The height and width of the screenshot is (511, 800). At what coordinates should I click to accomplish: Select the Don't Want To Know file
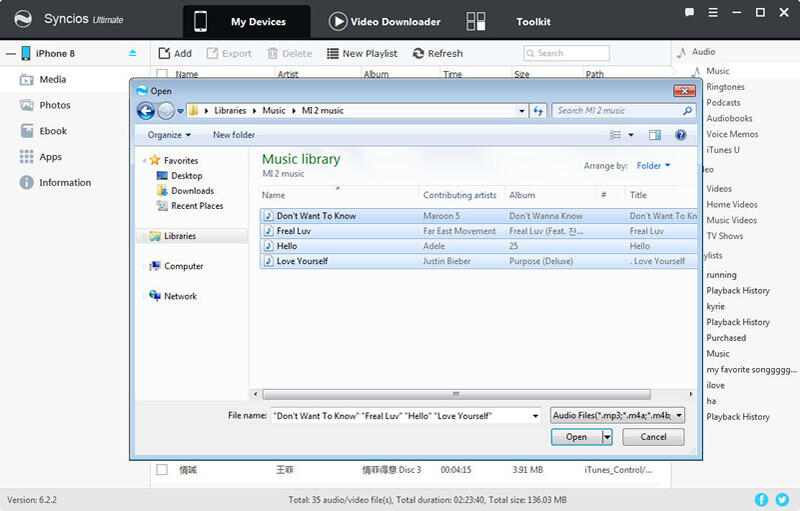tap(479, 216)
